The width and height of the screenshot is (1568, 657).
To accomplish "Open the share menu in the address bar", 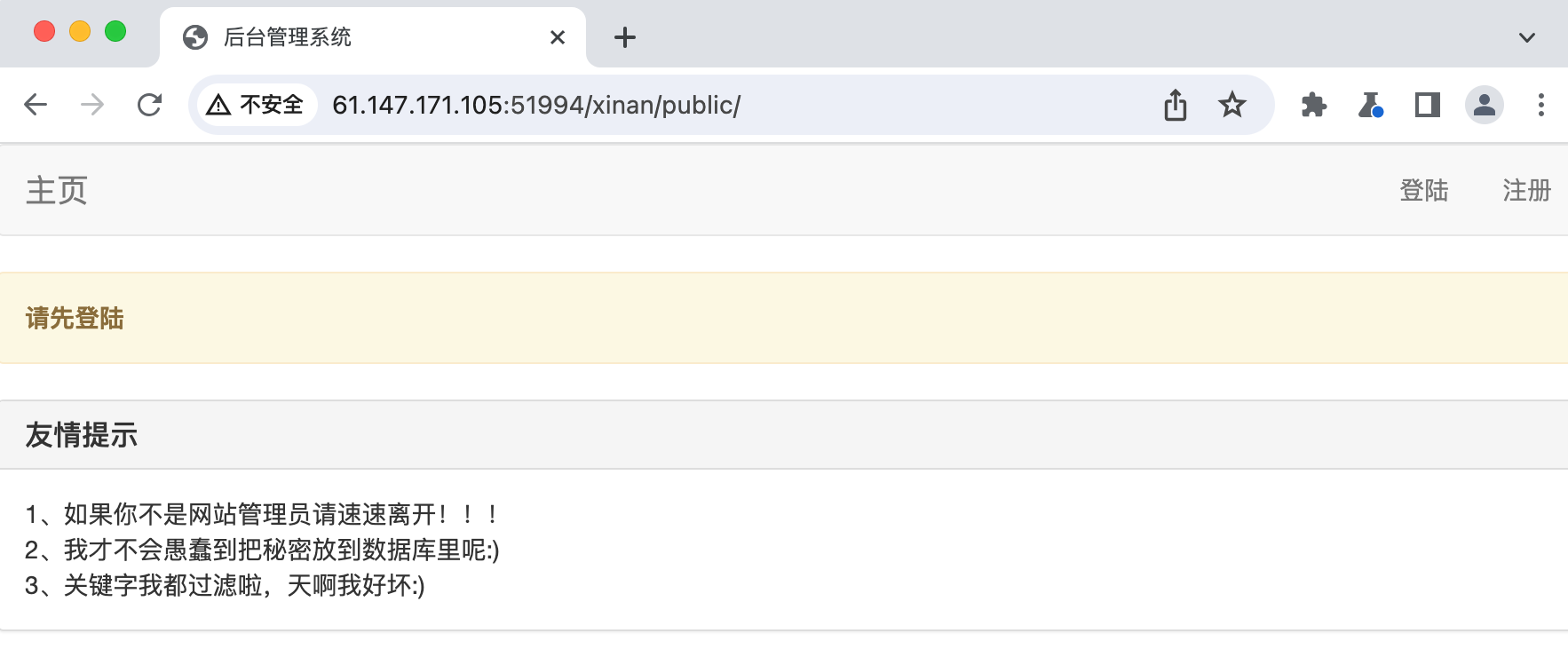I will [x=1175, y=105].
